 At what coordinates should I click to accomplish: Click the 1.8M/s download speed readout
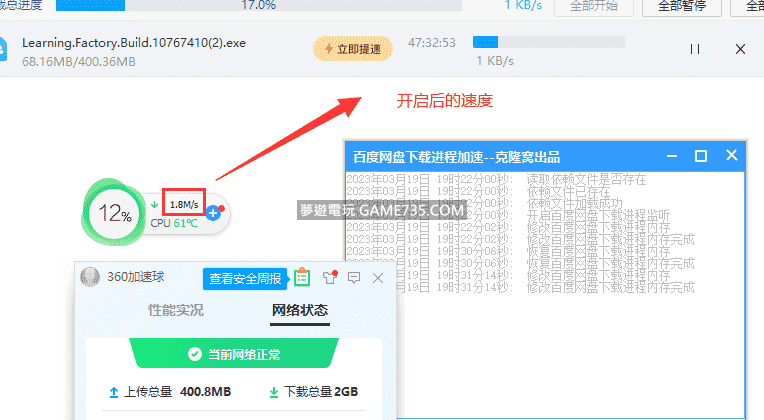[184, 204]
